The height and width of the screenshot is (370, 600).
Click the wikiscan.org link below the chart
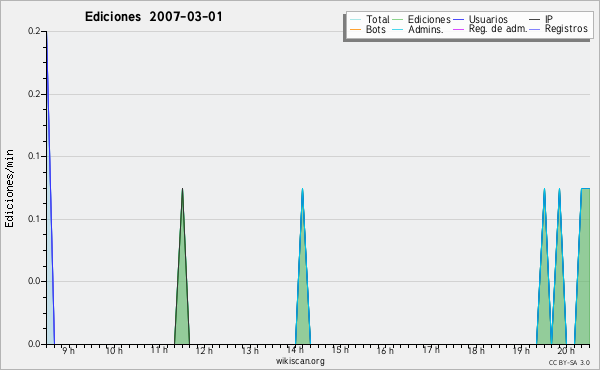pos(300,361)
